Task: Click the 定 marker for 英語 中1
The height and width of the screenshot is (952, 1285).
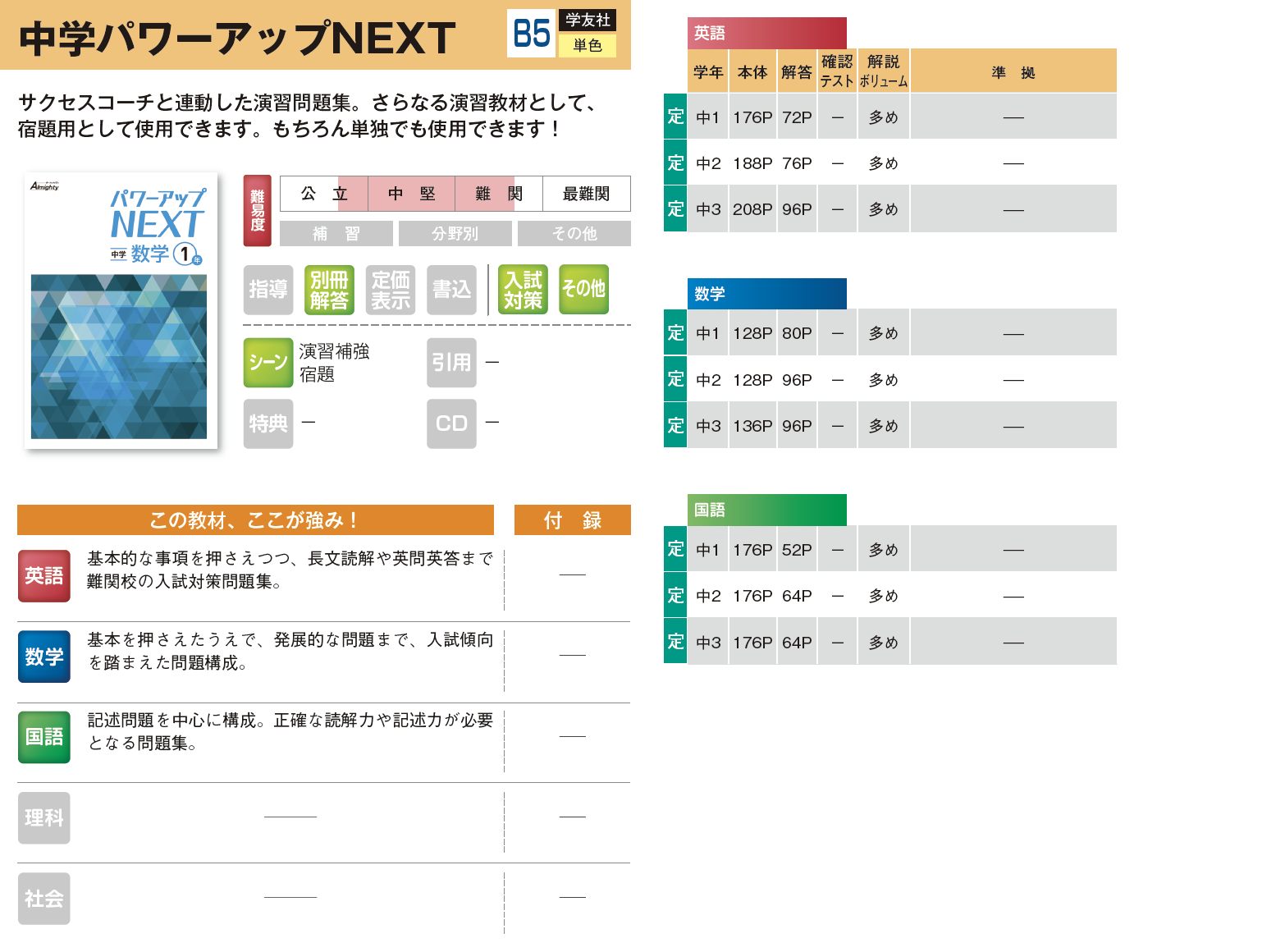Action: point(675,117)
